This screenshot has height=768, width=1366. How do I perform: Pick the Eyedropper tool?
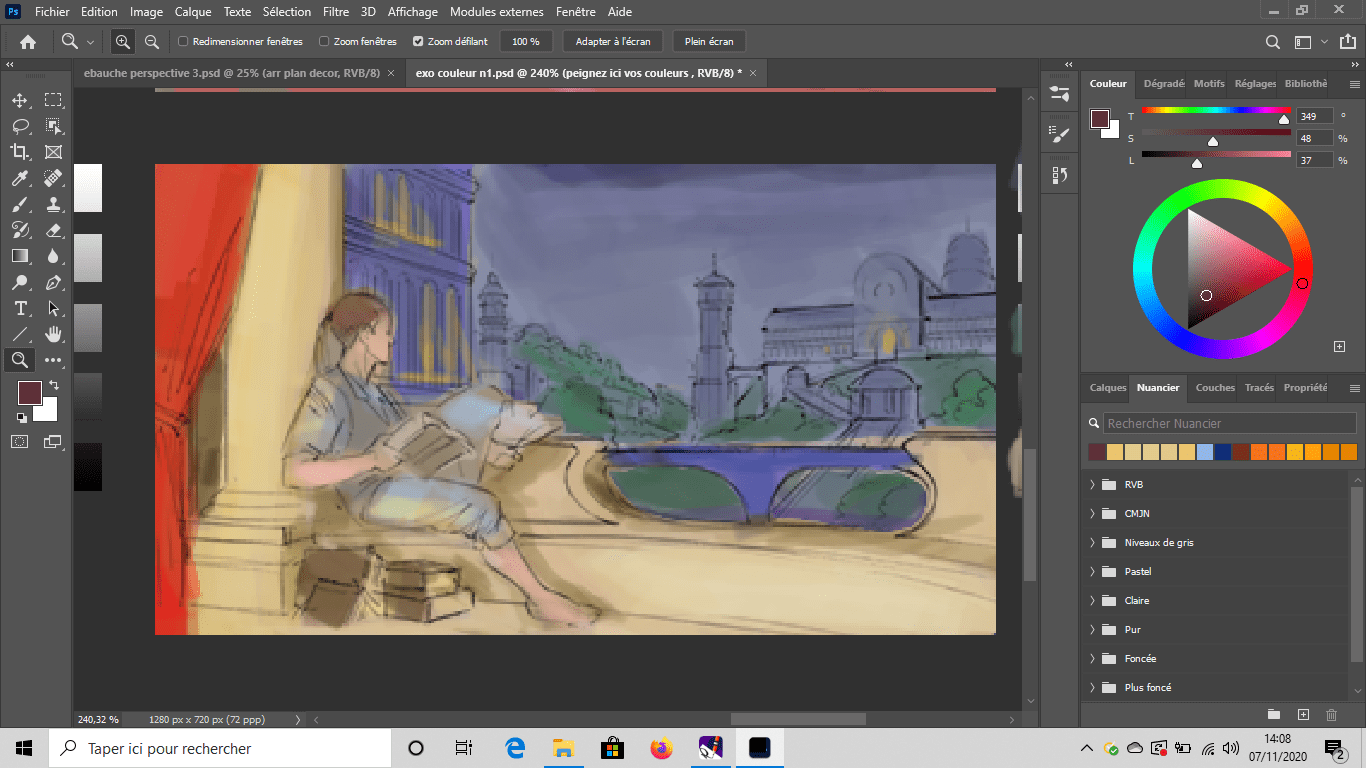pyautogui.click(x=20, y=178)
